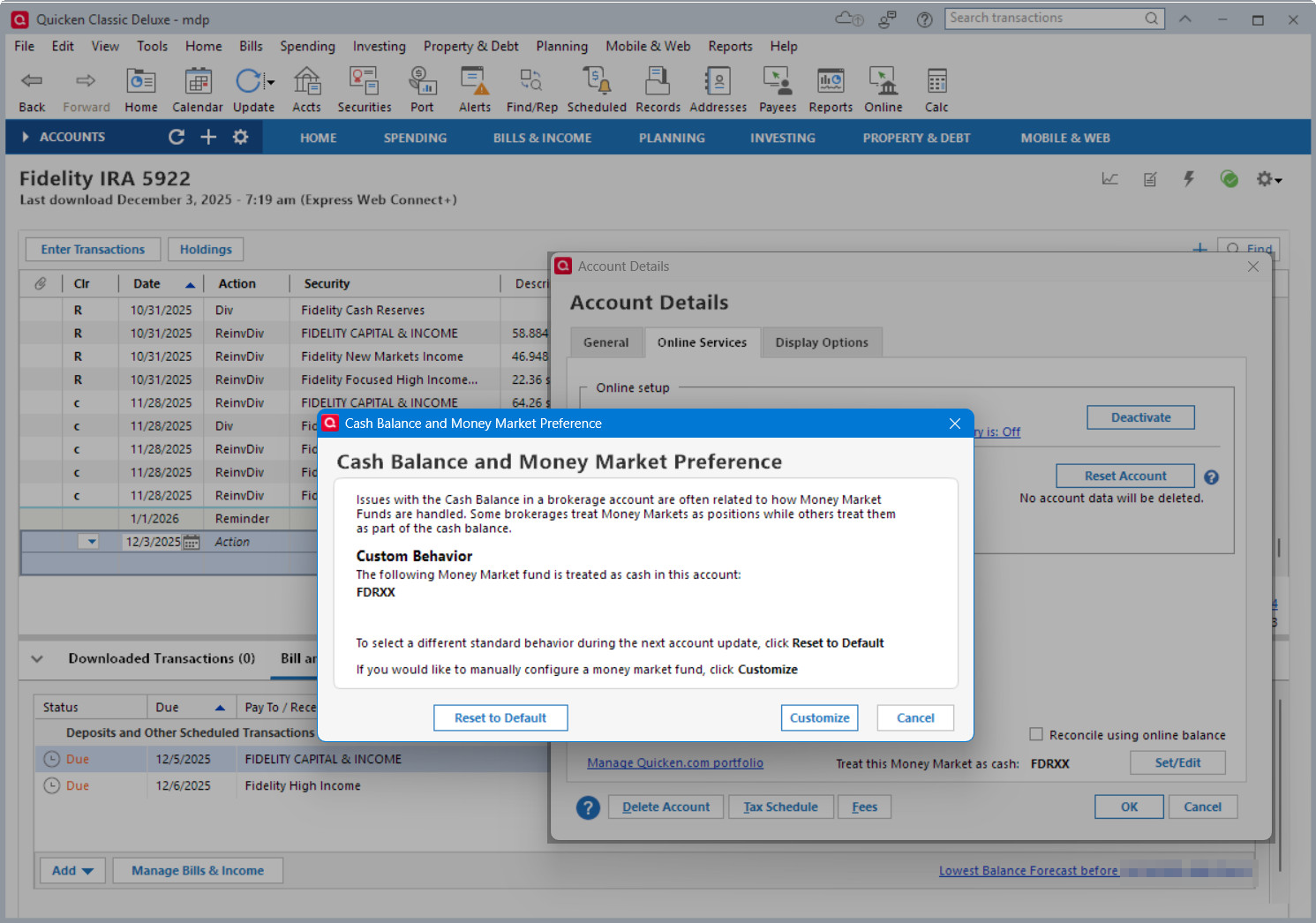Click the account update lightning bolt icon
This screenshot has width=1316, height=923.
pyautogui.click(x=1189, y=179)
